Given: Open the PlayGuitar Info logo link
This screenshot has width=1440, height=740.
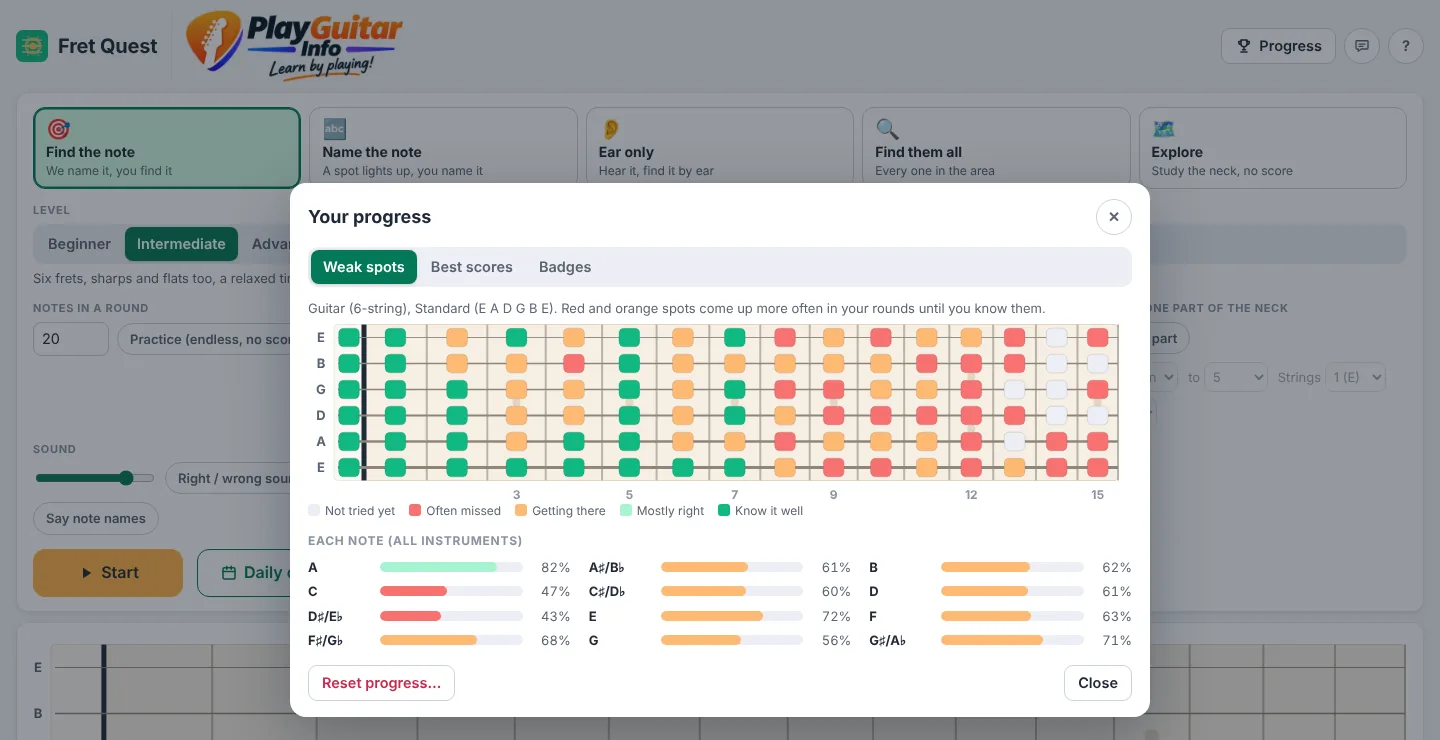Looking at the screenshot, I should pyautogui.click(x=295, y=45).
